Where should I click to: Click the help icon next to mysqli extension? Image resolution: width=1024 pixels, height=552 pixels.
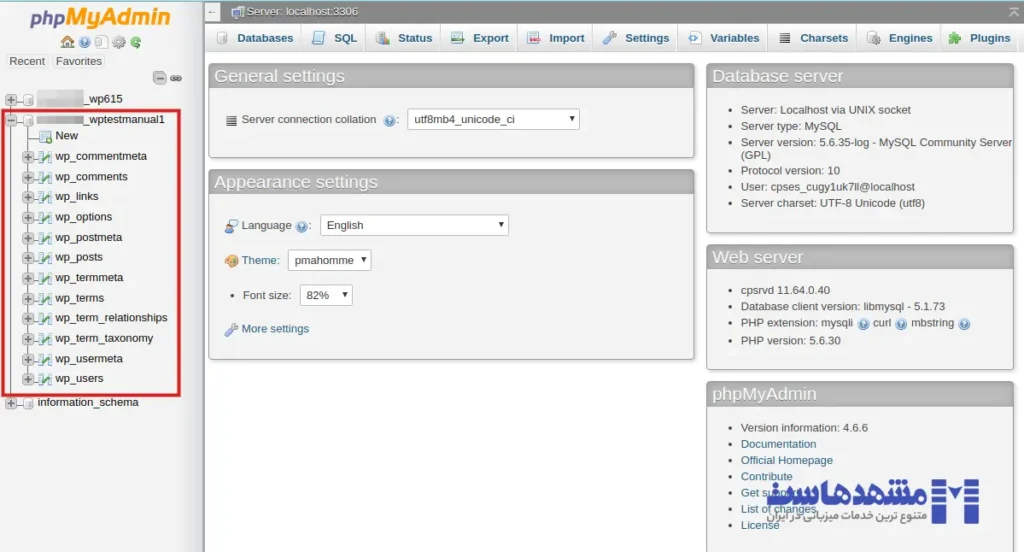point(862,324)
